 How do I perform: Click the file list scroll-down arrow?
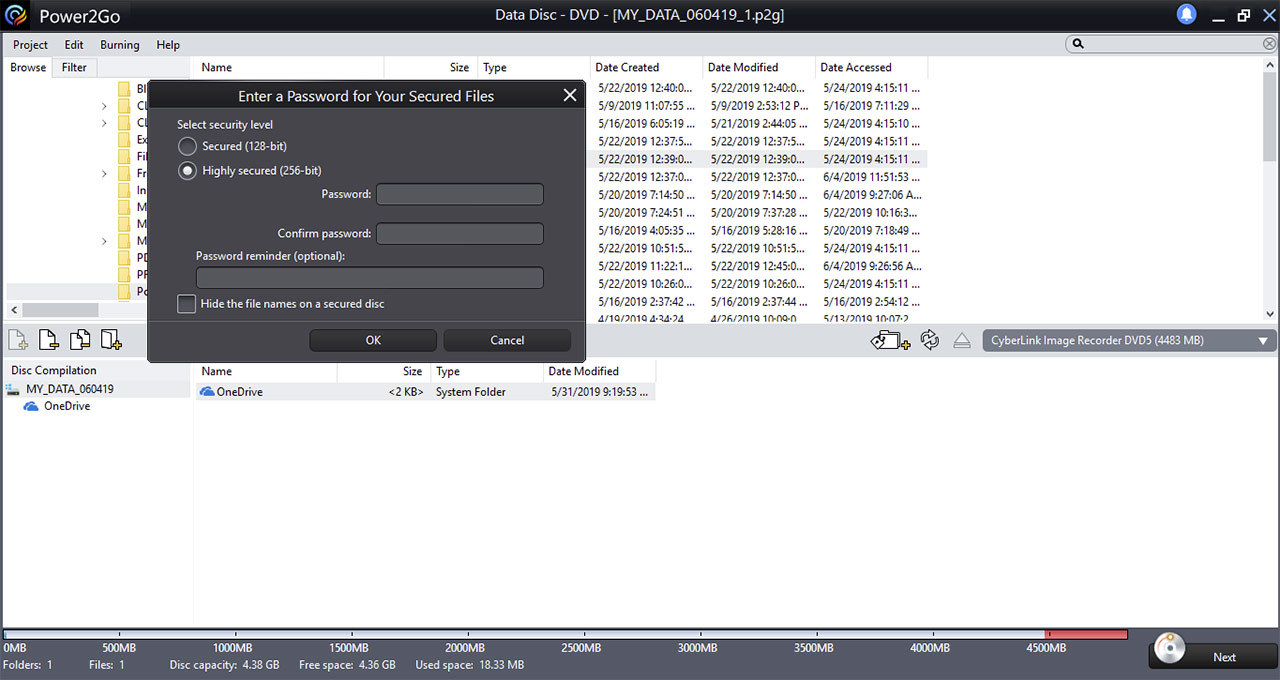1270,313
